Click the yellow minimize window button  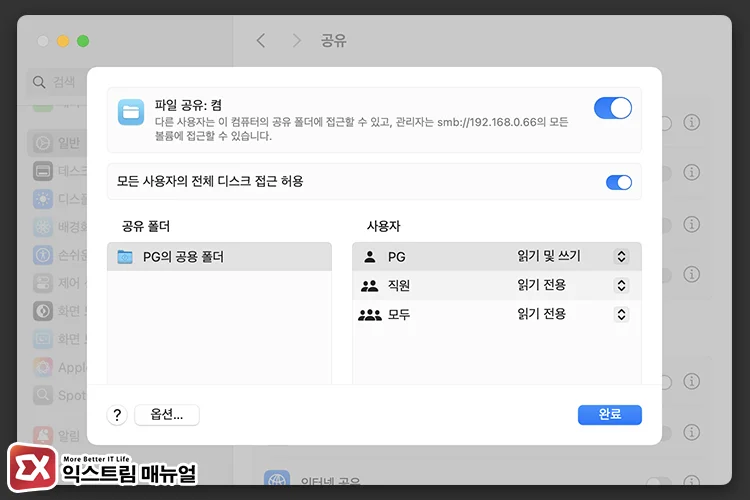click(x=63, y=41)
